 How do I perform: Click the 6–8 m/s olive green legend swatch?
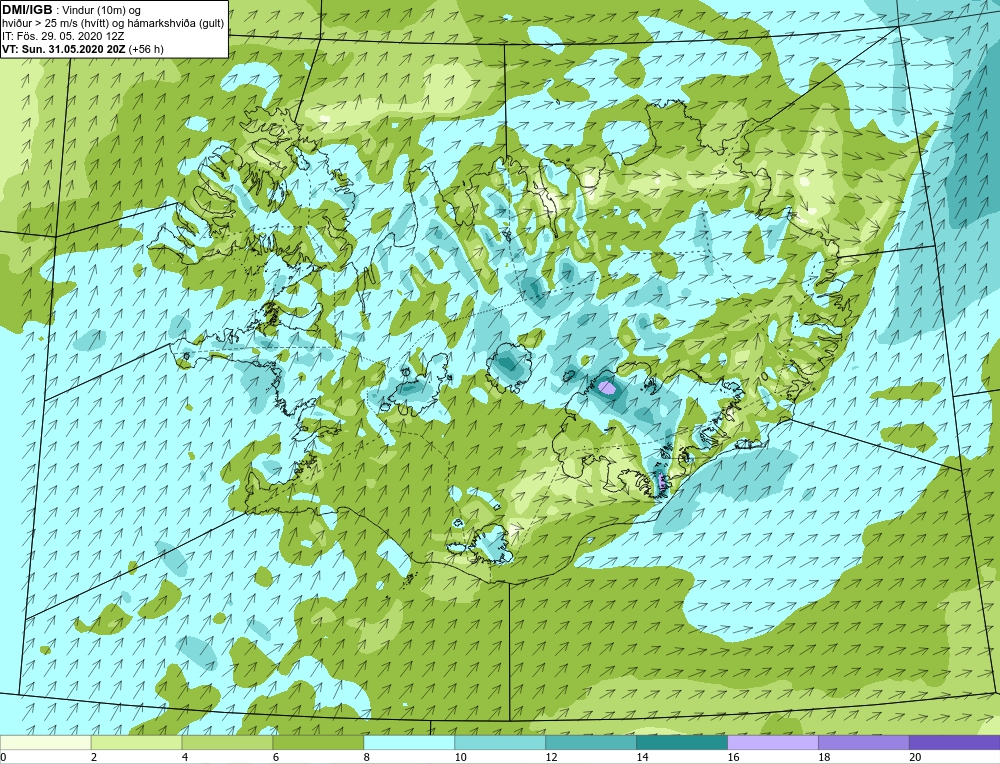pos(318,743)
